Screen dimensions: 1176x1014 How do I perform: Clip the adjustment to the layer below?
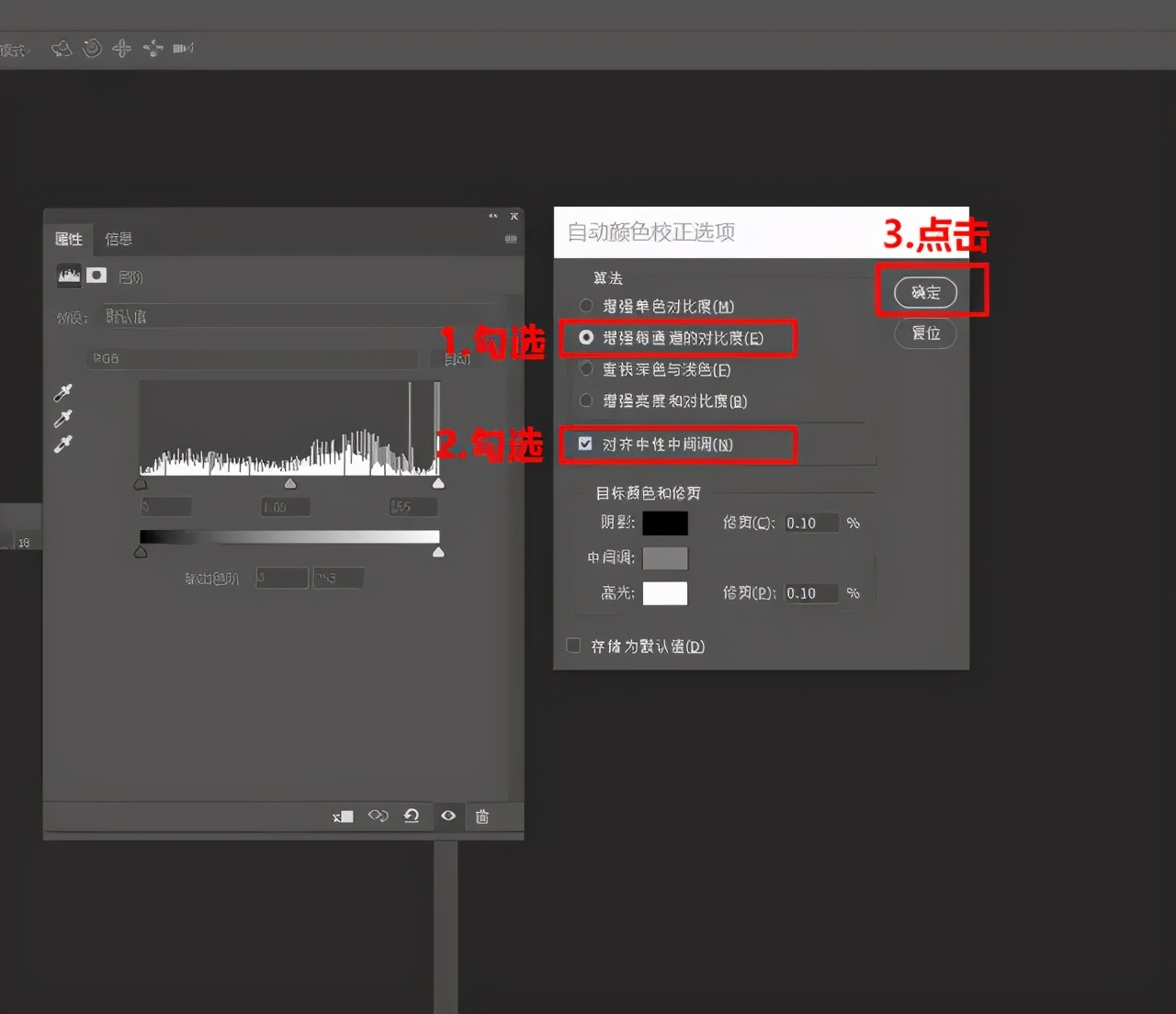tap(343, 816)
